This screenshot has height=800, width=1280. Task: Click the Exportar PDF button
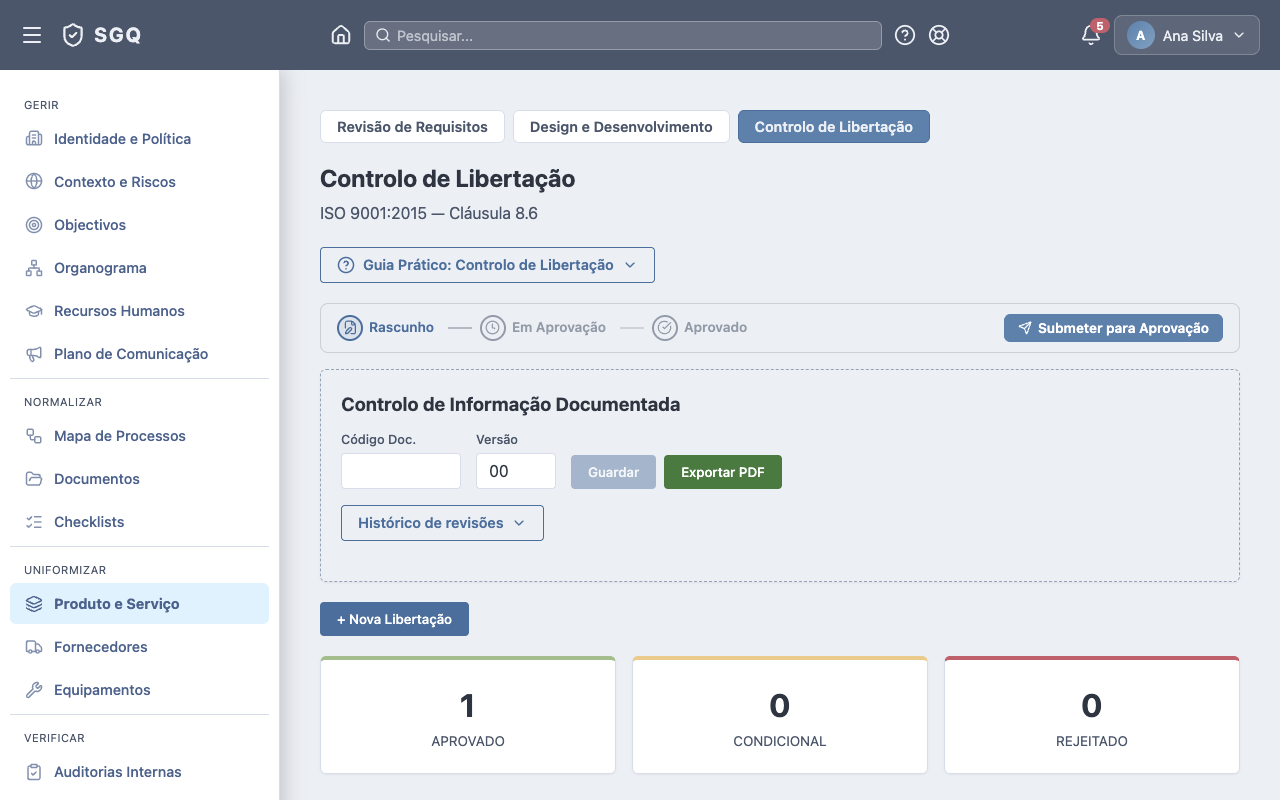(723, 472)
